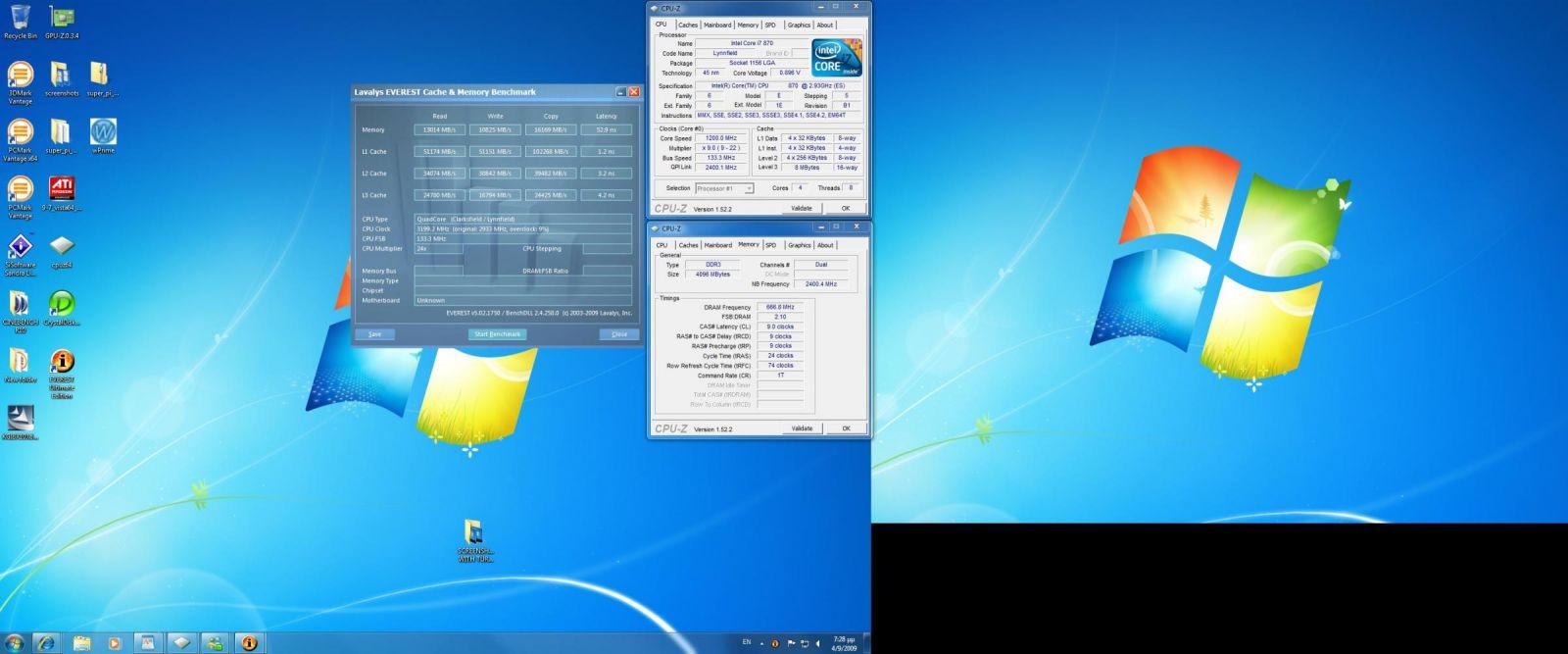The width and height of the screenshot is (1568, 654).
Task: Switch to Caches tab in top CPU-Z window
Action: click(x=688, y=25)
